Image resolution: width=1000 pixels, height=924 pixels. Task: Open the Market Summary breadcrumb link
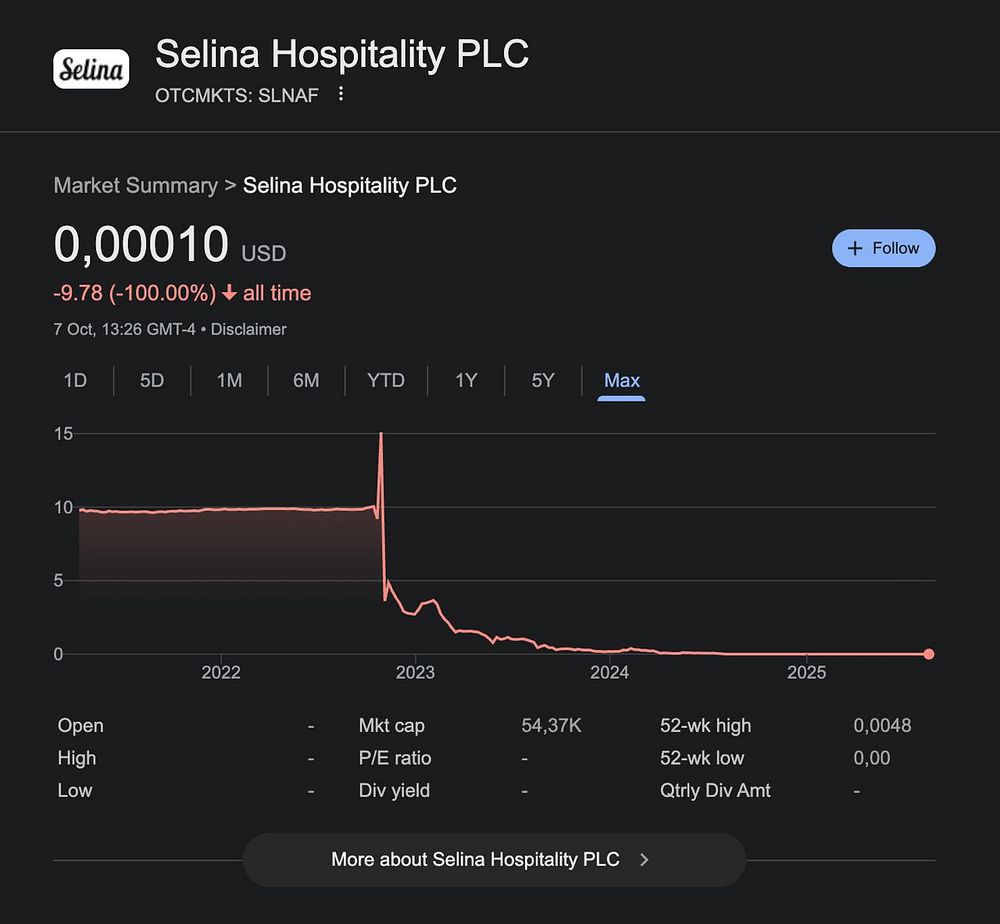(135, 185)
